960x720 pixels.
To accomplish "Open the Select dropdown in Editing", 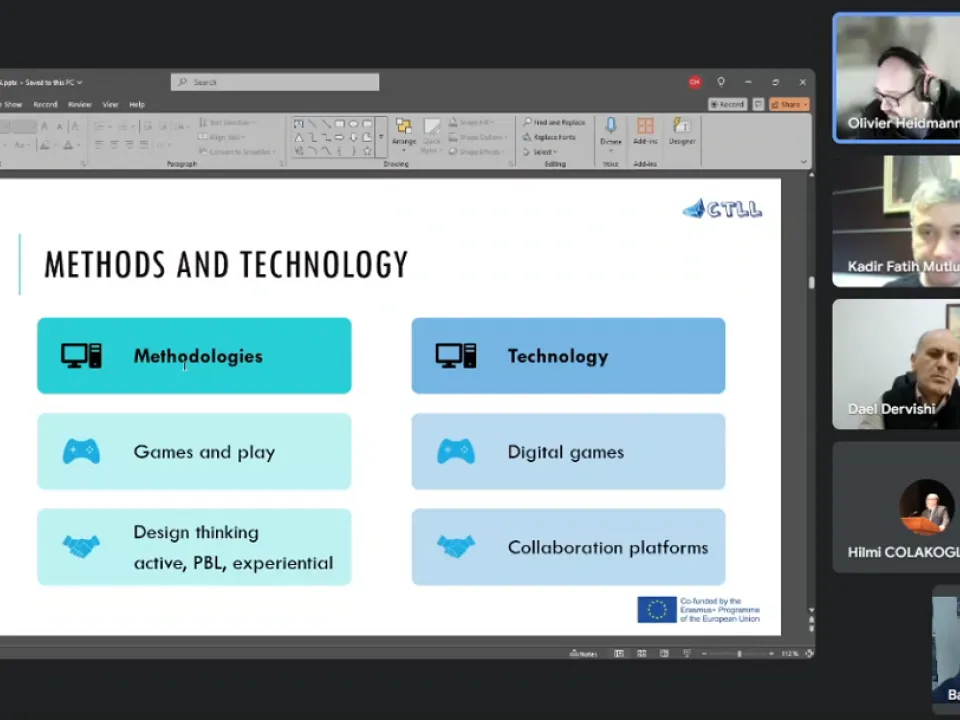I will [543, 152].
